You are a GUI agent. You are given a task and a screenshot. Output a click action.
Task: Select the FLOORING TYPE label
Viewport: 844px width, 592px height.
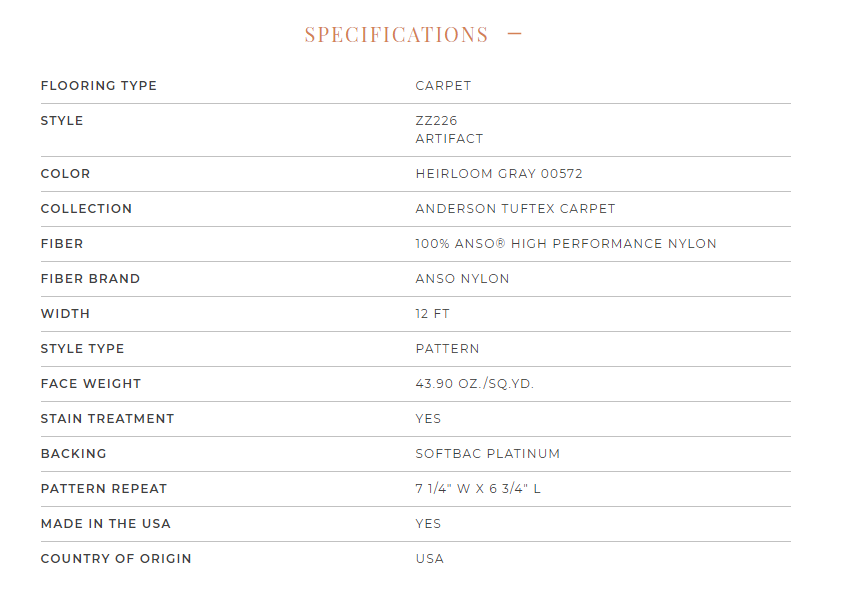tap(99, 86)
